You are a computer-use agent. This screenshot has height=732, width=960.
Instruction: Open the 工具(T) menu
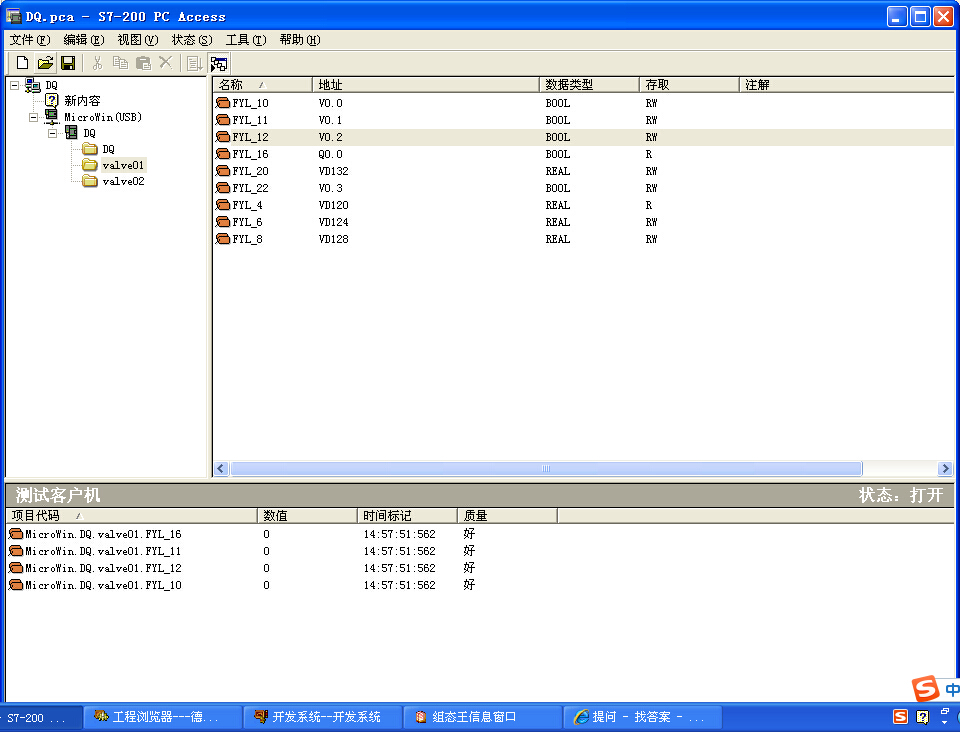[x=246, y=40]
